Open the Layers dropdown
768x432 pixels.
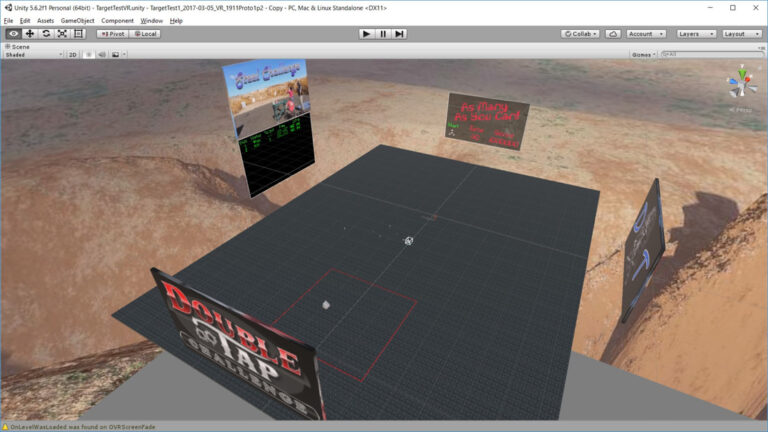coord(696,33)
